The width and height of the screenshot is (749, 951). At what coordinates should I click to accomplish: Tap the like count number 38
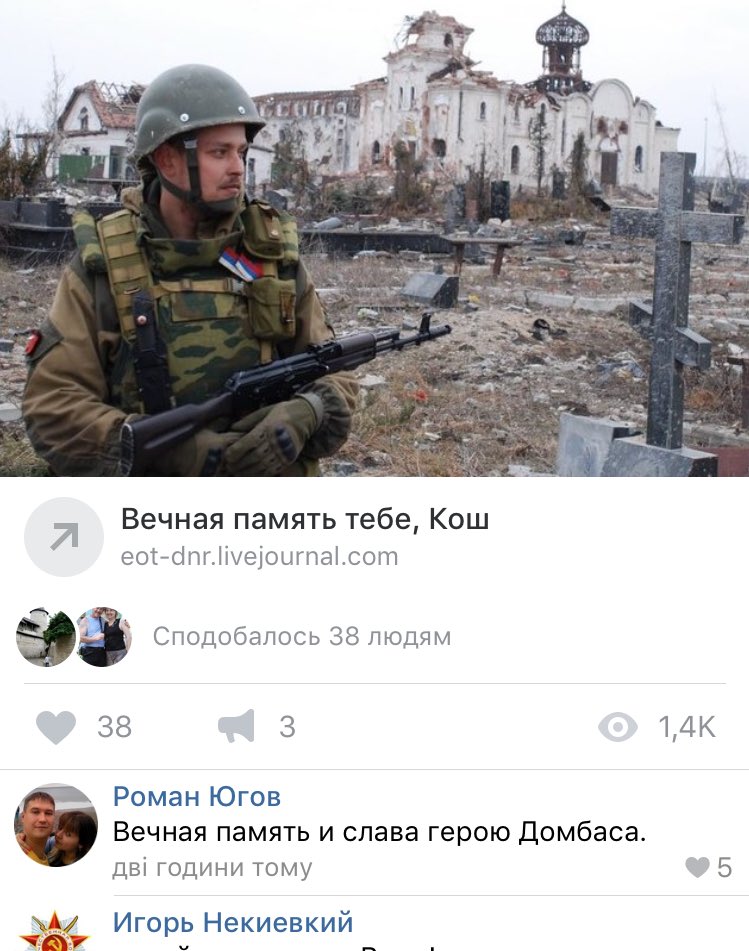[x=115, y=727]
